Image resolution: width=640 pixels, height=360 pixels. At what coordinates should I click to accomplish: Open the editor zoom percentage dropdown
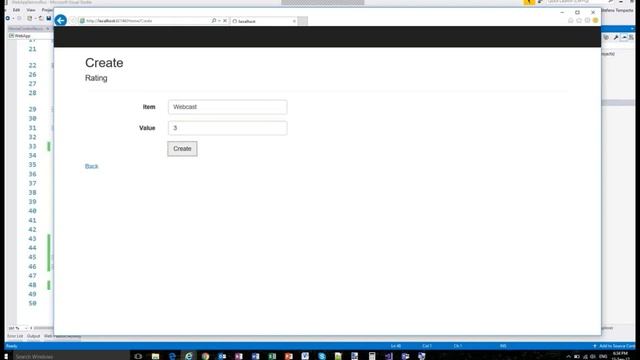[x=18, y=328]
